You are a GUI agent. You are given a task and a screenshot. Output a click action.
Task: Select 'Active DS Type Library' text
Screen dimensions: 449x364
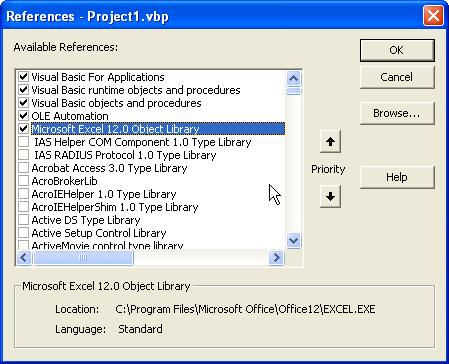(x=86, y=220)
